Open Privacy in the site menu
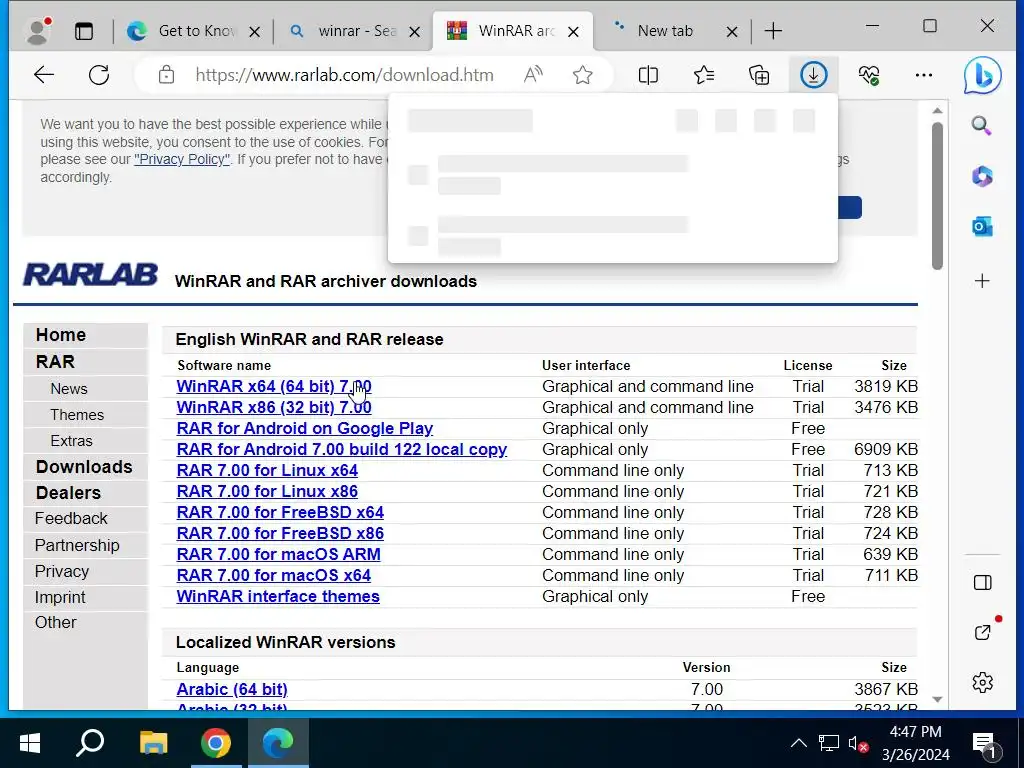 click(62, 571)
